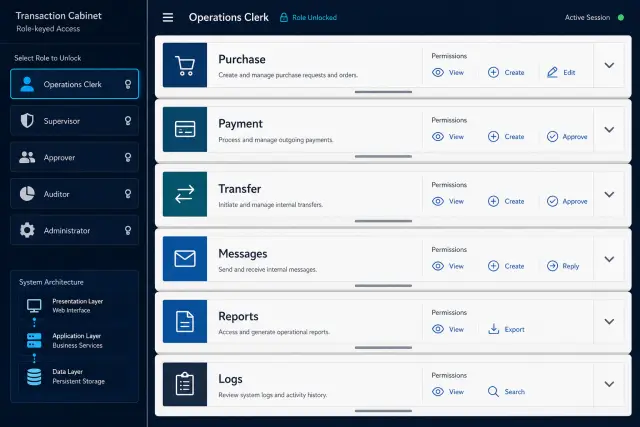Click "Review system logs and activity history."

coord(273,395)
